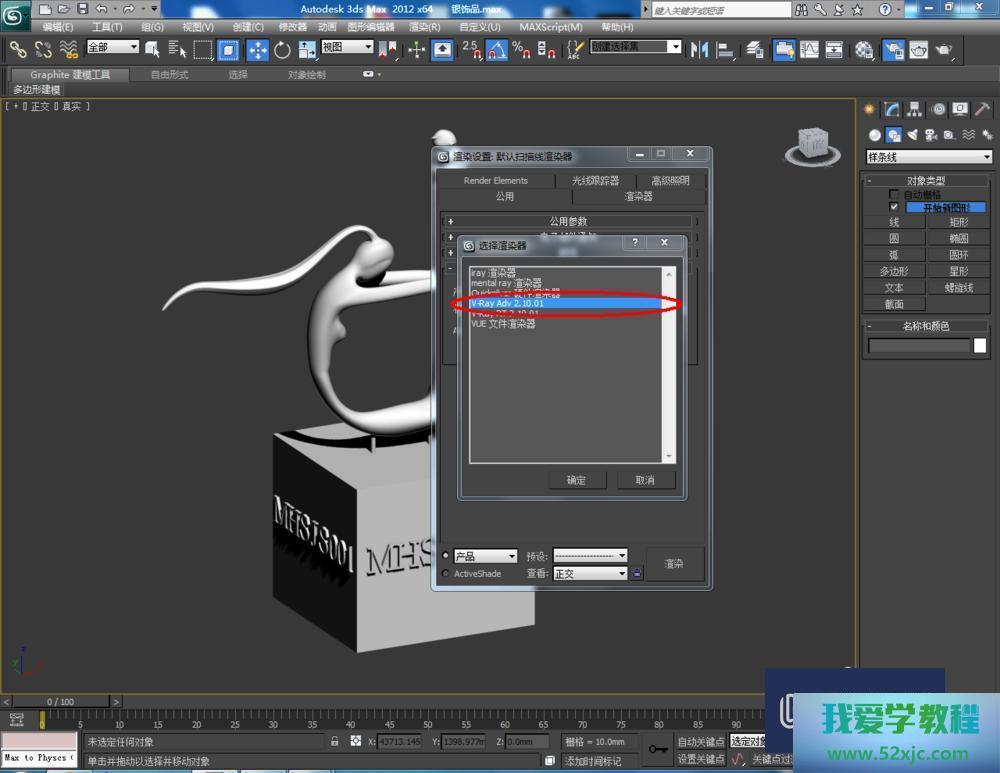Viewport: 1000px width, 773px height.
Task: Choose V-Ray Adv 2.10.01 in renderer list
Action: pyautogui.click(x=510, y=303)
